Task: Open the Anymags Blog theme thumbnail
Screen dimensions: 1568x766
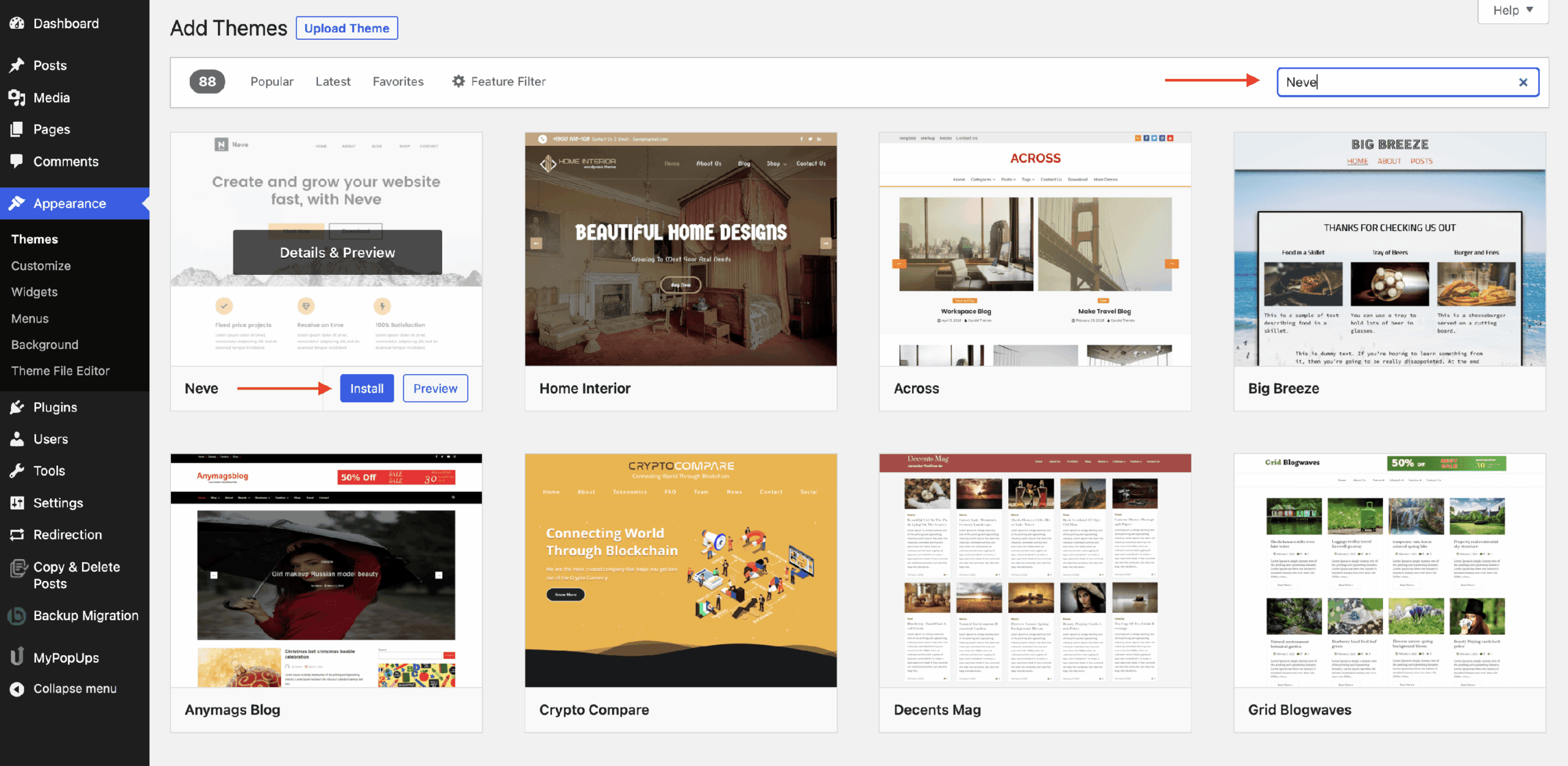Action: [x=326, y=571]
